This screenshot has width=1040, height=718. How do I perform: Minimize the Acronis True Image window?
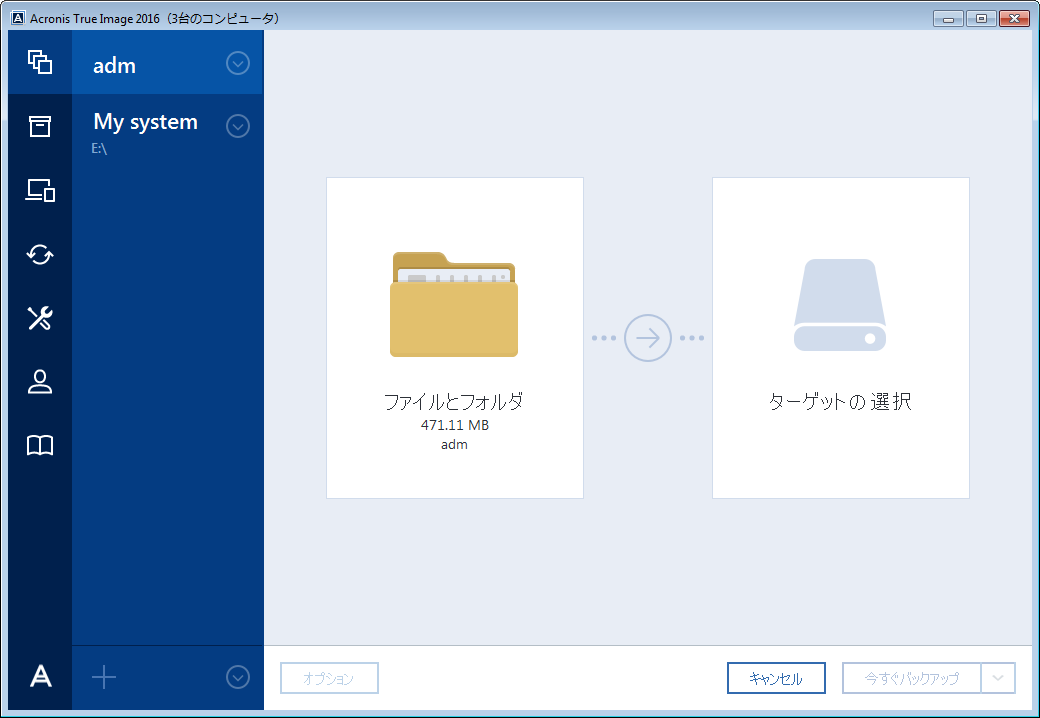coord(948,19)
